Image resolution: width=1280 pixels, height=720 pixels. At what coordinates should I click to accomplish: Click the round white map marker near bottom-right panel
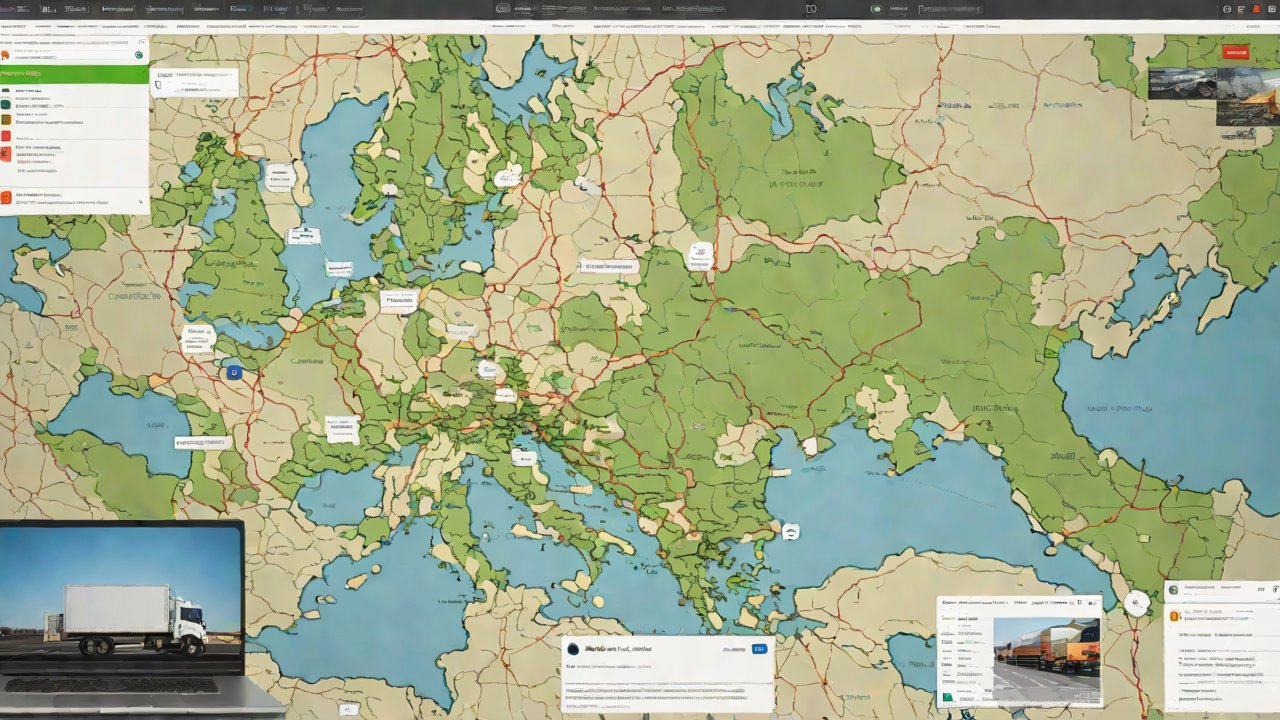[x=1136, y=603]
